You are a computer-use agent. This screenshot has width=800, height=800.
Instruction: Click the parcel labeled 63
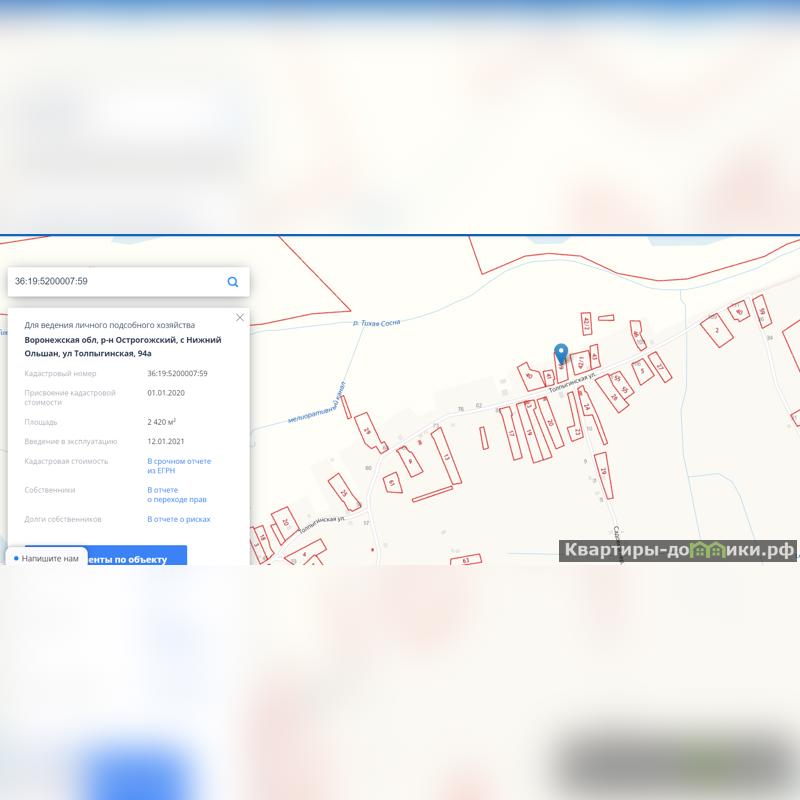[466, 560]
